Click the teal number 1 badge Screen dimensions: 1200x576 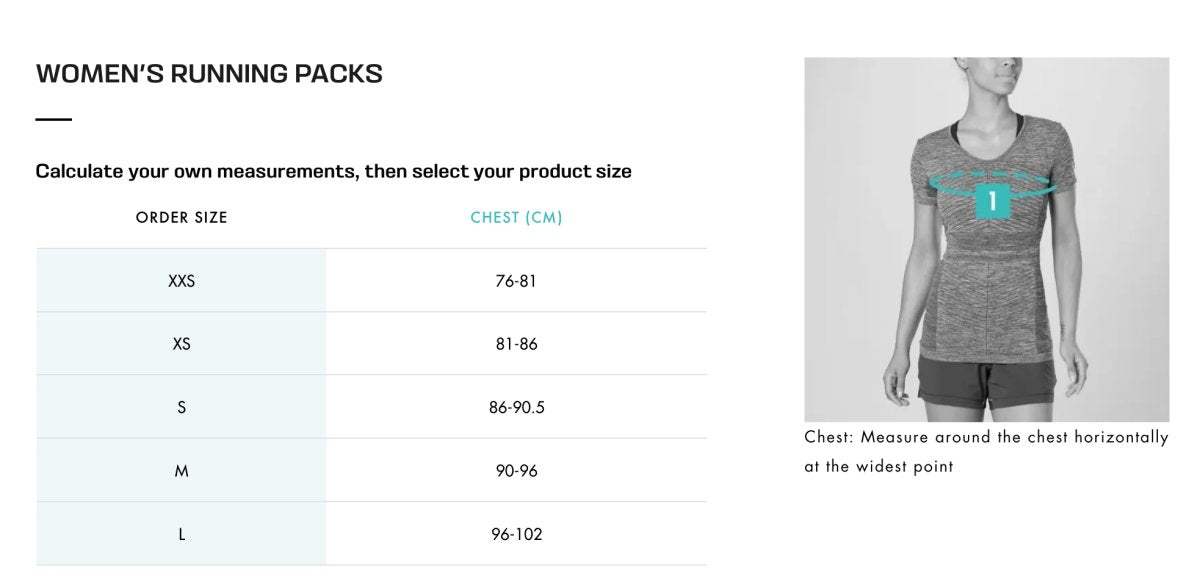(x=991, y=201)
